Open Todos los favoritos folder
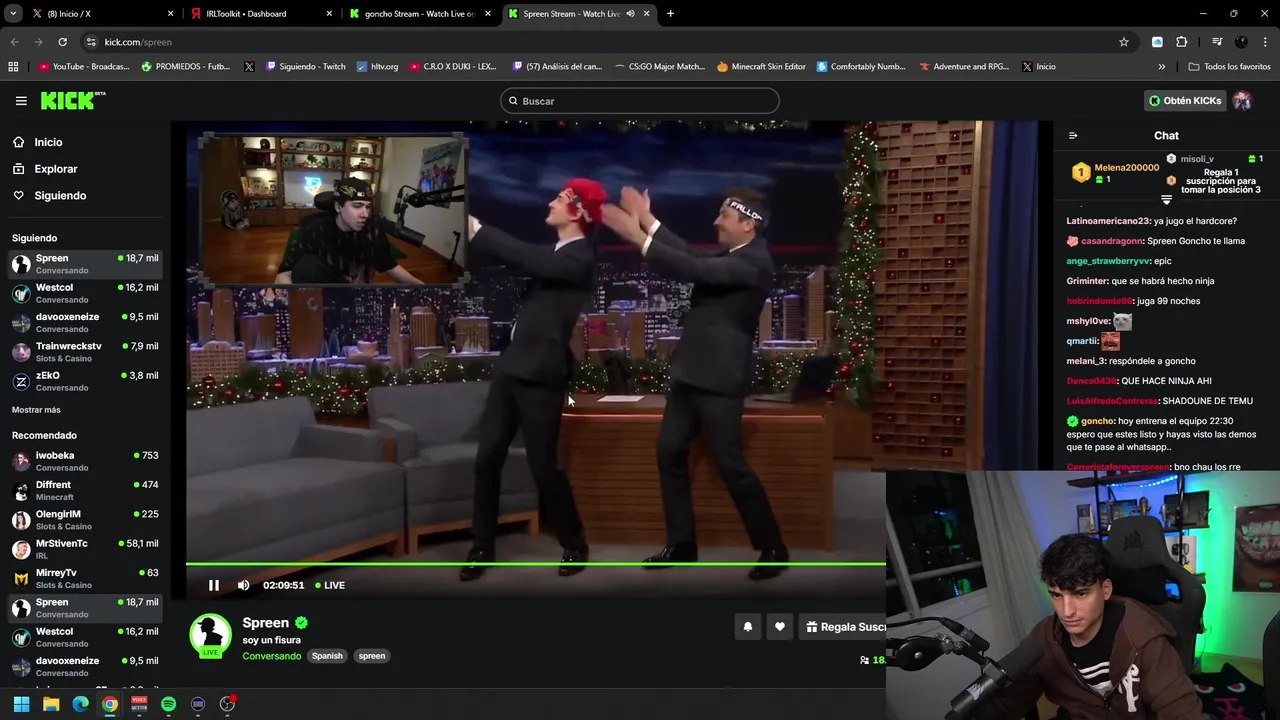This screenshot has height=720, width=1280. coord(1230,67)
